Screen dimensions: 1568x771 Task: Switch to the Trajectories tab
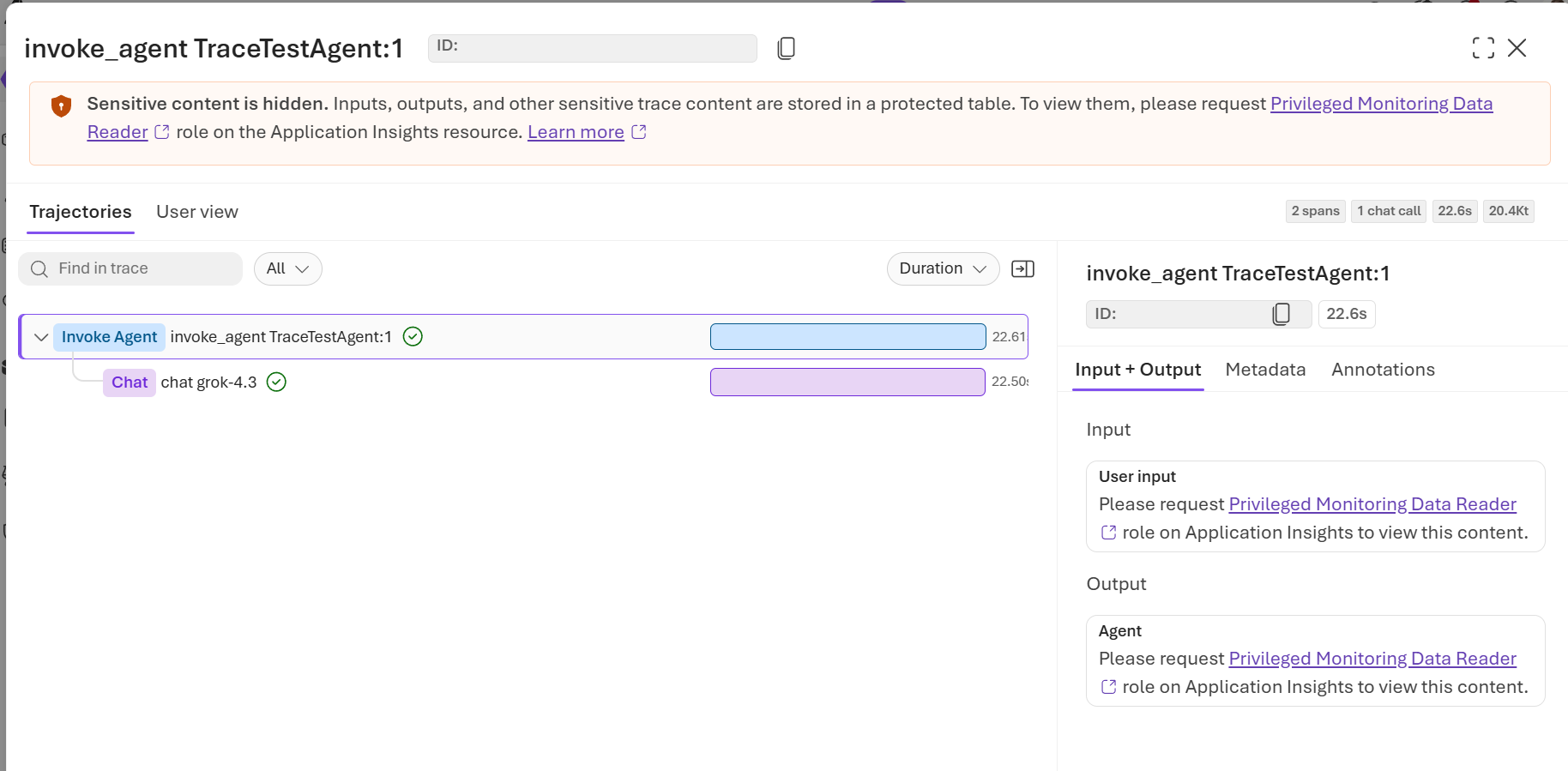click(81, 212)
